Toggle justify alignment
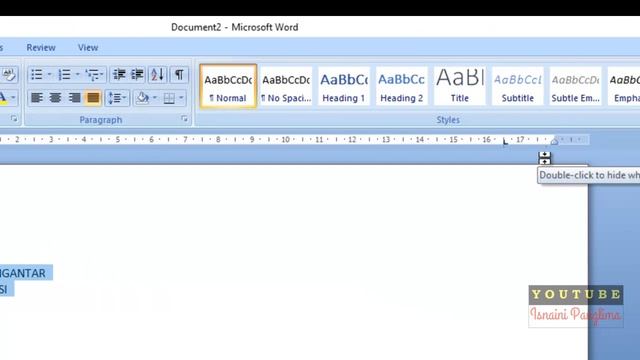This screenshot has width=640, height=360. click(93, 98)
